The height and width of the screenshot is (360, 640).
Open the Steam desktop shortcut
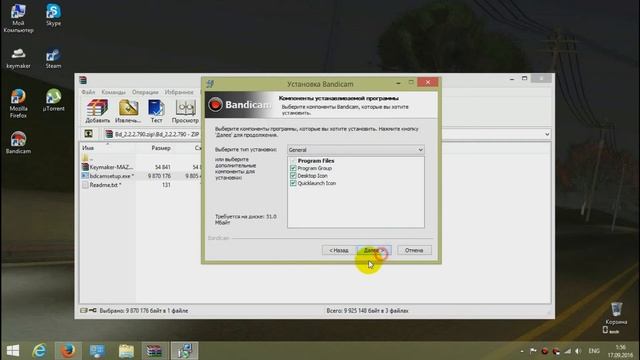pyautogui.click(x=53, y=58)
